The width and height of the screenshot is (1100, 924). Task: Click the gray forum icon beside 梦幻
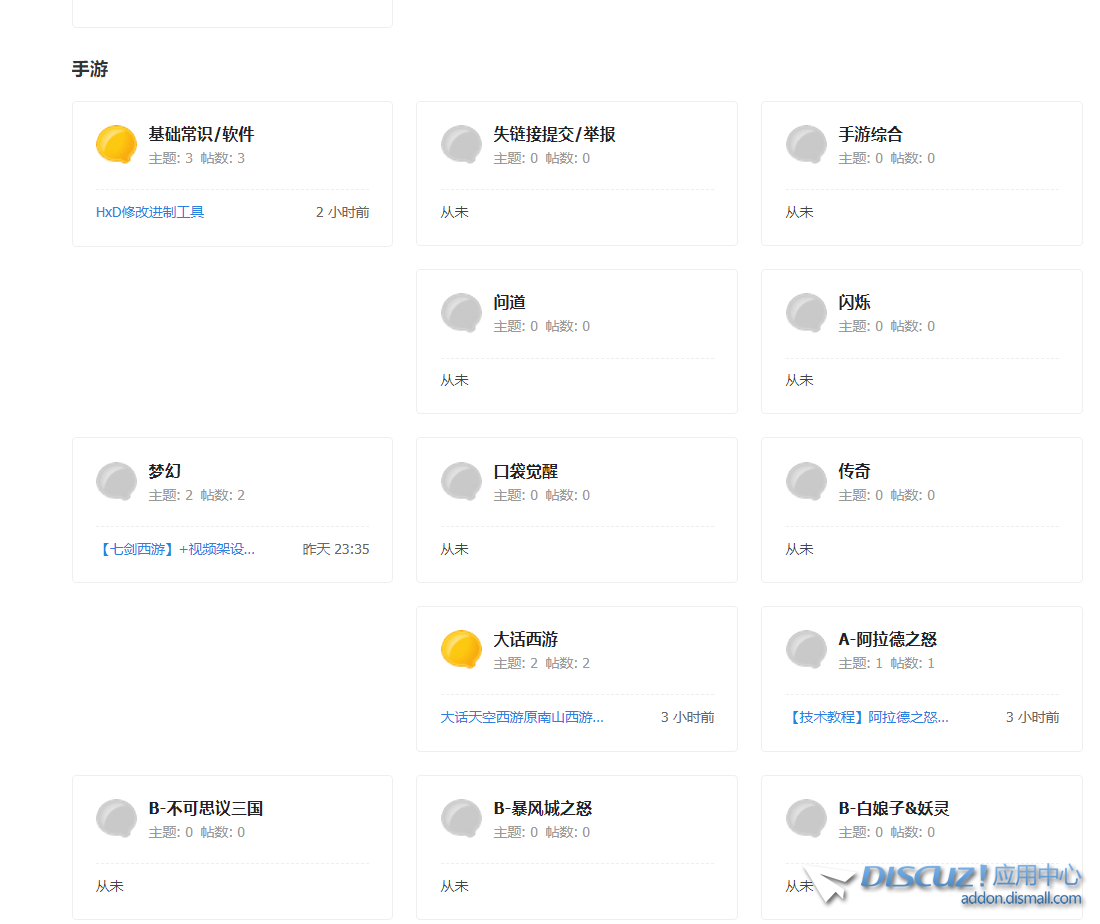pyautogui.click(x=116, y=482)
